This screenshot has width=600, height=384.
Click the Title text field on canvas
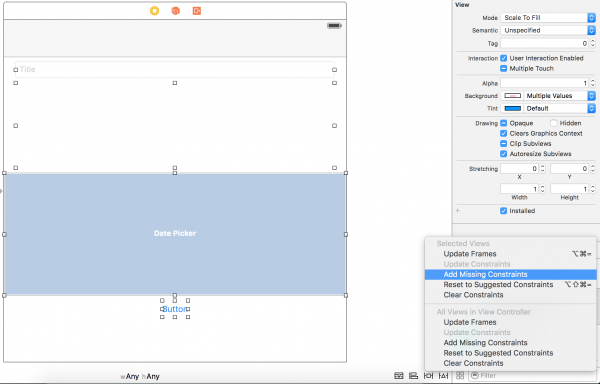click(x=175, y=70)
